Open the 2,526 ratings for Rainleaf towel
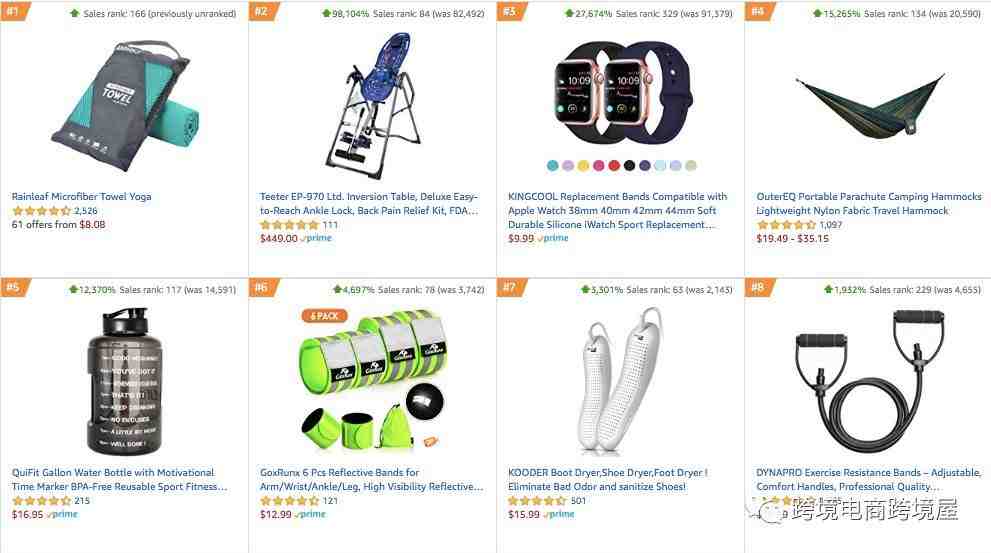Viewport: 991px width, 553px height. 86,210
